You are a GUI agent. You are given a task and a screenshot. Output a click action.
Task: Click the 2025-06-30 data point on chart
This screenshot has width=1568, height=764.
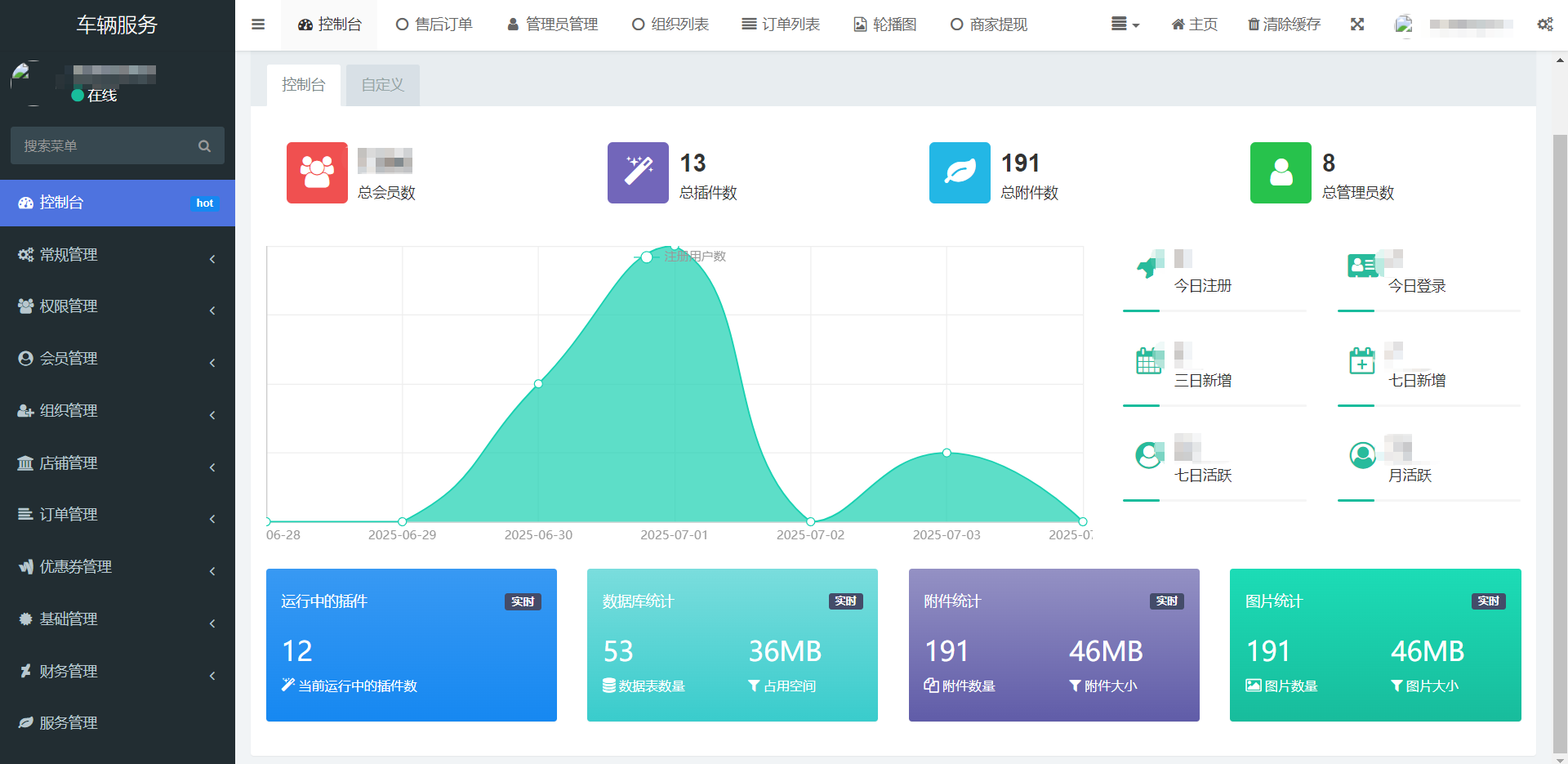(538, 383)
